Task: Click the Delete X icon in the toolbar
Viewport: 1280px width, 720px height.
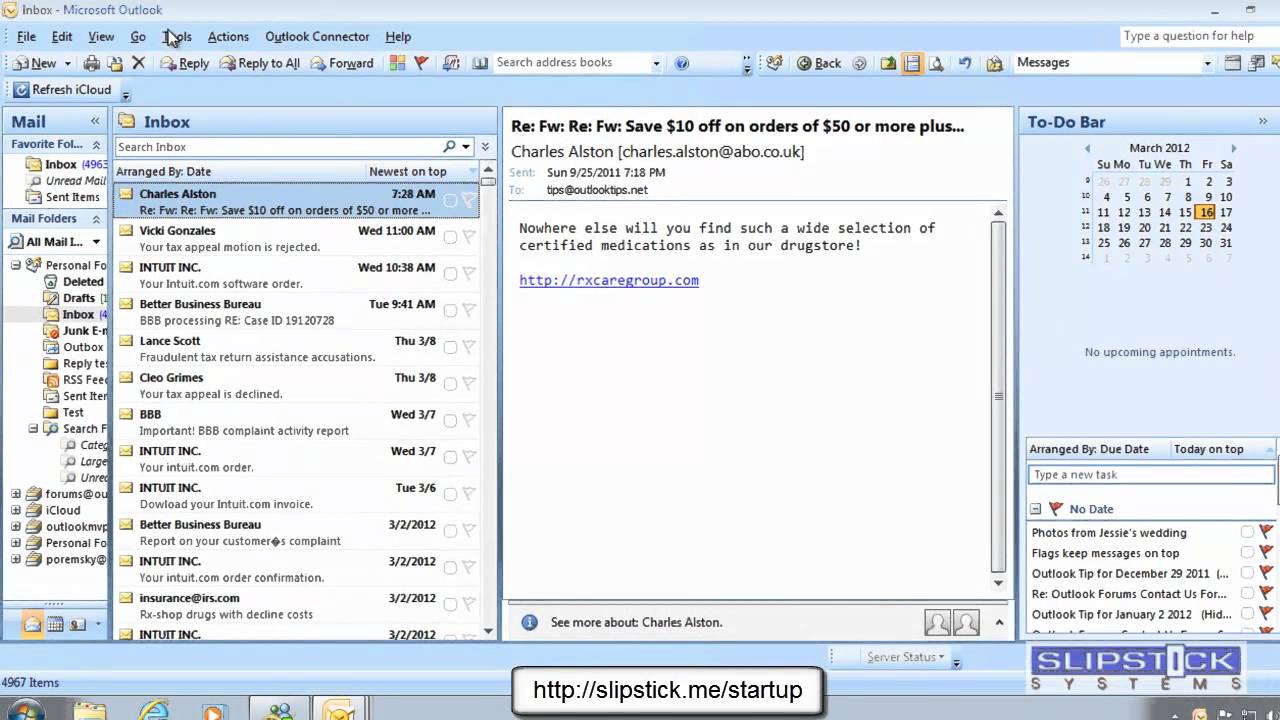Action: tap(139, 63)
